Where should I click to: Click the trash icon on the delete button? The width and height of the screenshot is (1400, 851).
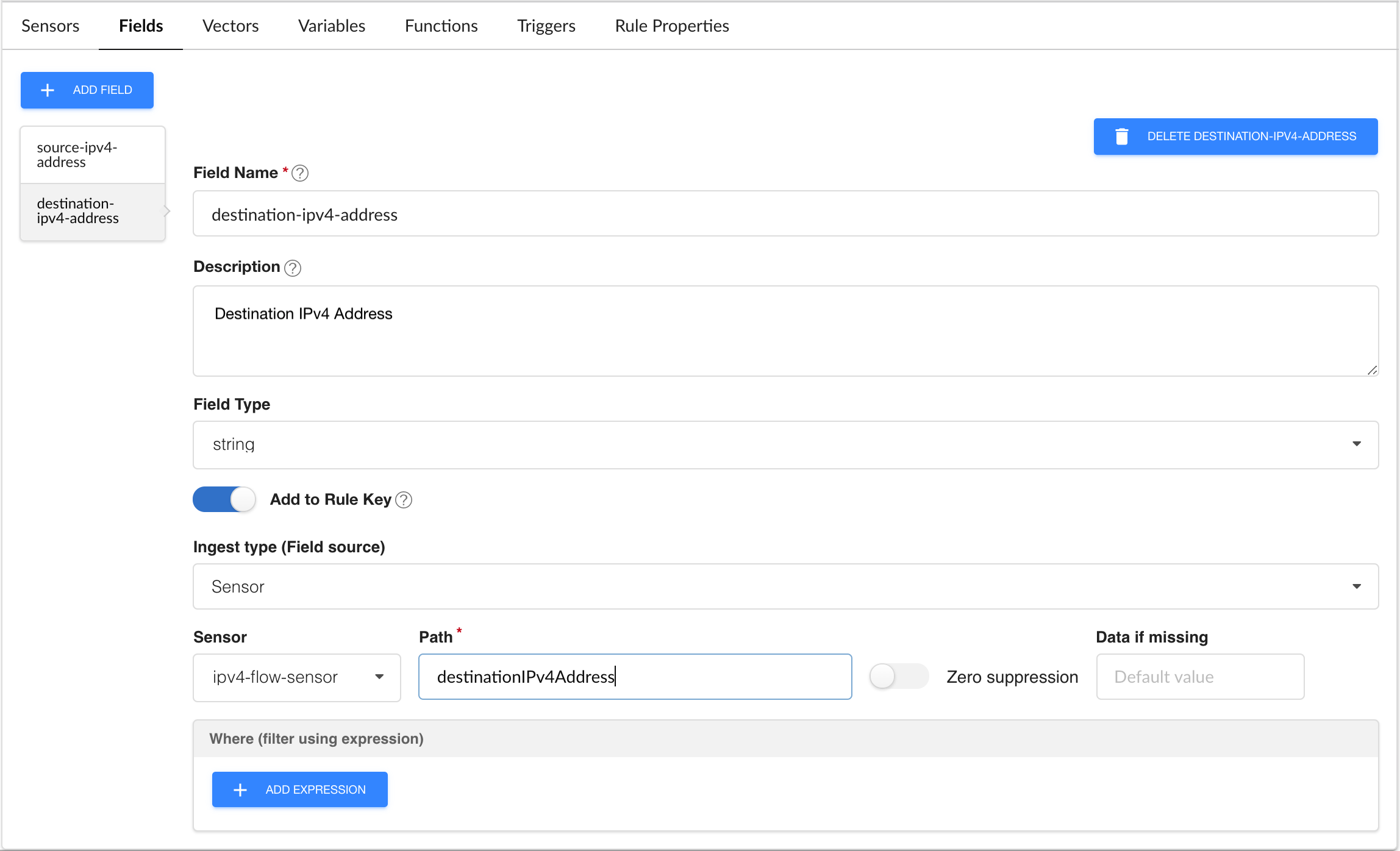[1121, 137]
